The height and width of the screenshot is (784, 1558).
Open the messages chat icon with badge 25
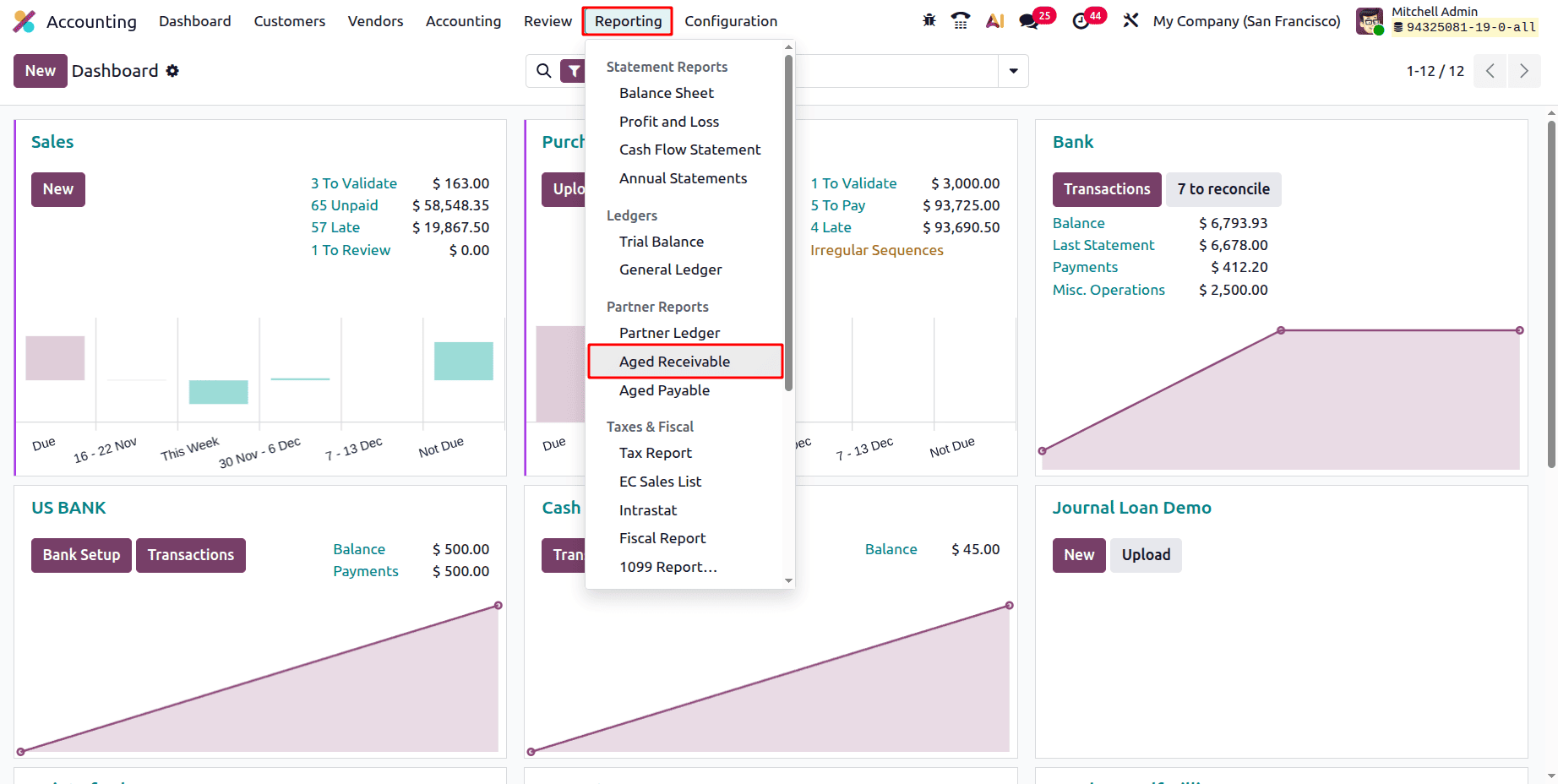pos(1029,21)
